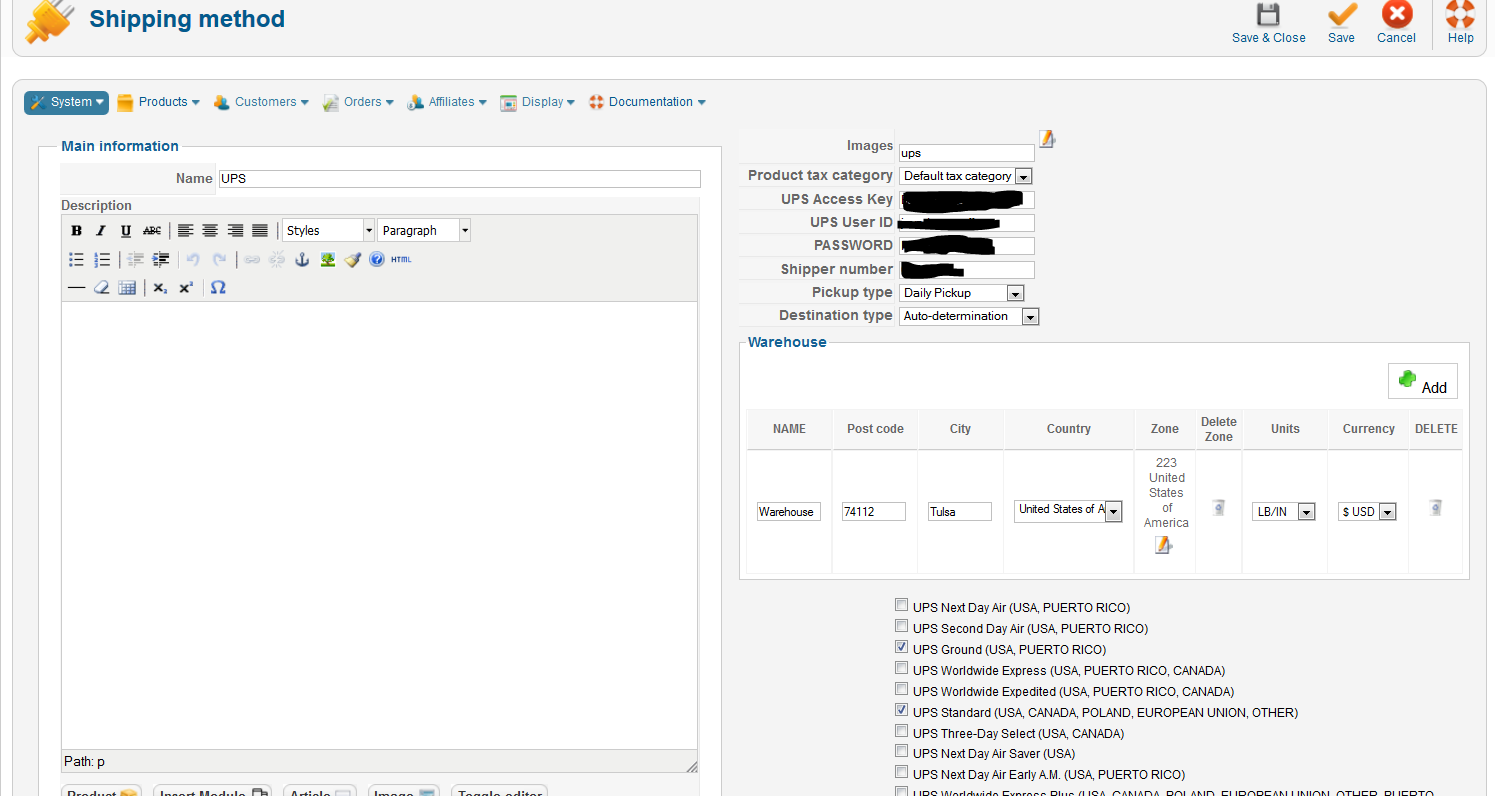The height and width of the screenshot is (796, 1495).
Task: Check UPS Worldwide Express (USA, PUERTO RICO, CANADA)
Action: point(902,668)
